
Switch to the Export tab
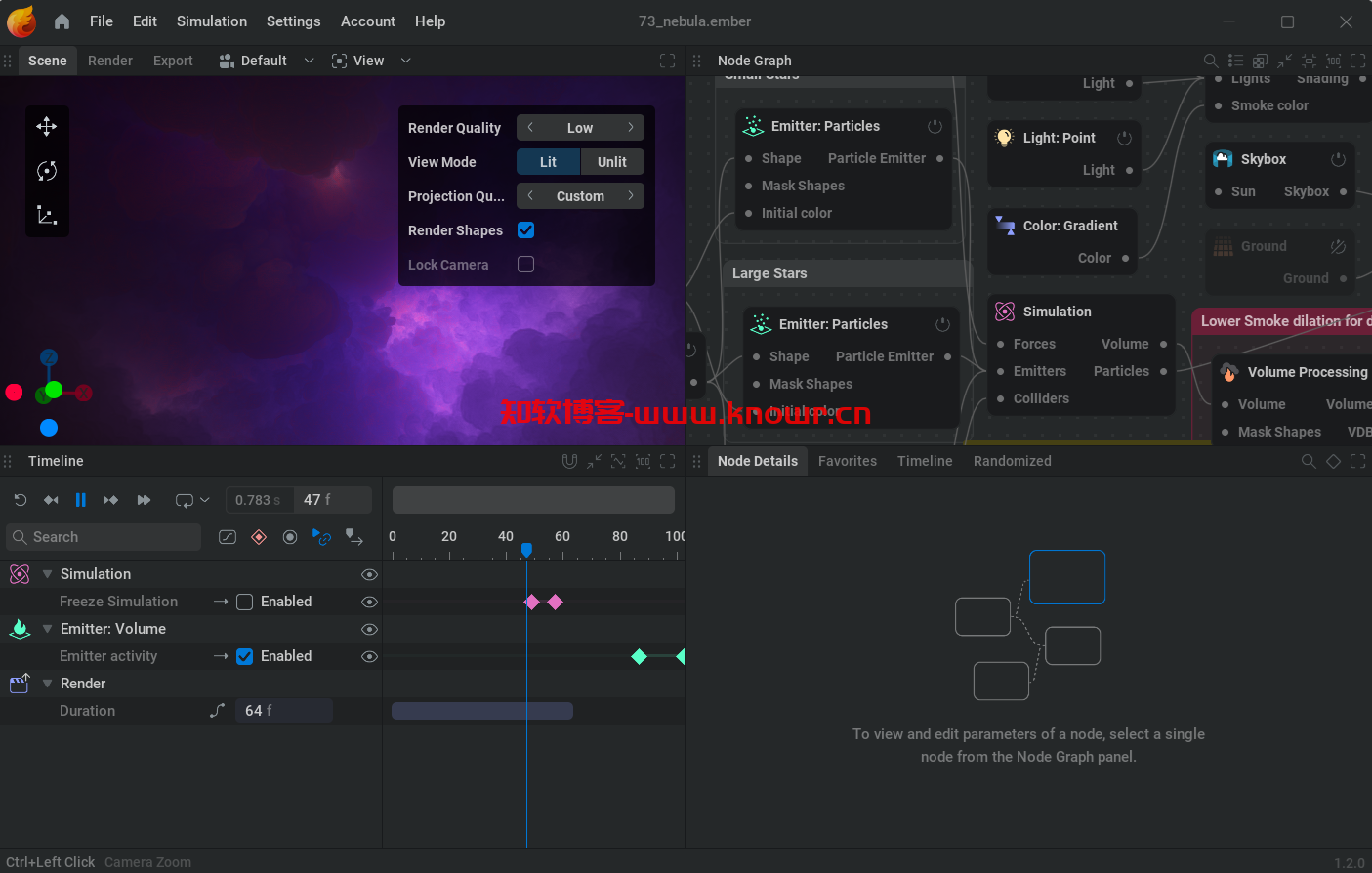[173, 61]
